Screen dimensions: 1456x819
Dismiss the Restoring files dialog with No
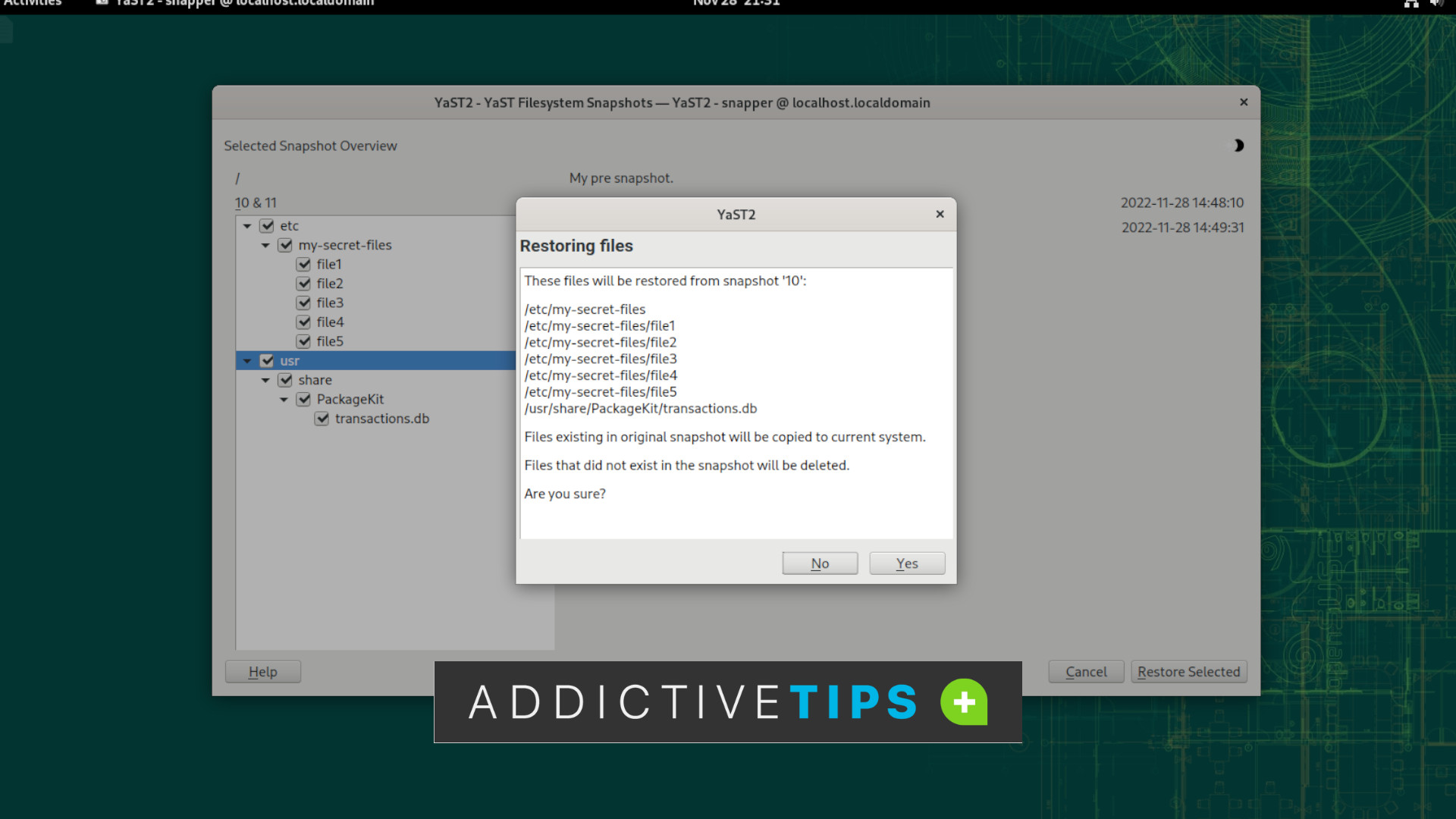click(820, 563)
